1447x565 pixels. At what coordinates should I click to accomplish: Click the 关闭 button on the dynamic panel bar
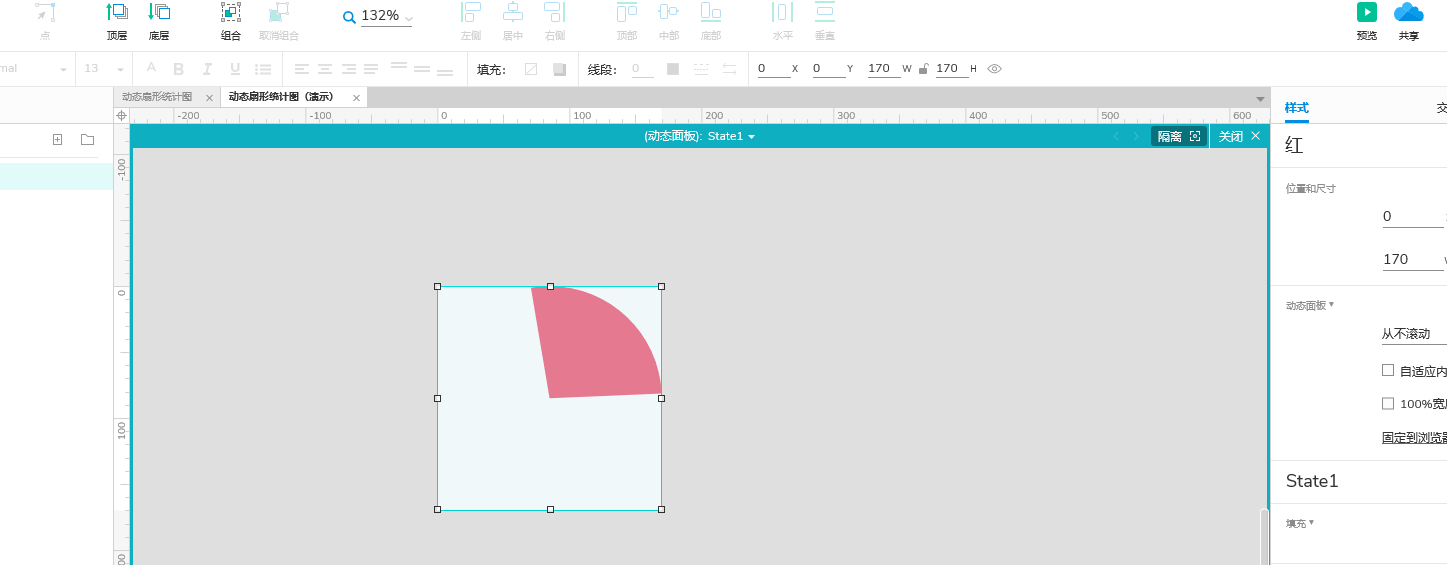(x=1238, y=136)
